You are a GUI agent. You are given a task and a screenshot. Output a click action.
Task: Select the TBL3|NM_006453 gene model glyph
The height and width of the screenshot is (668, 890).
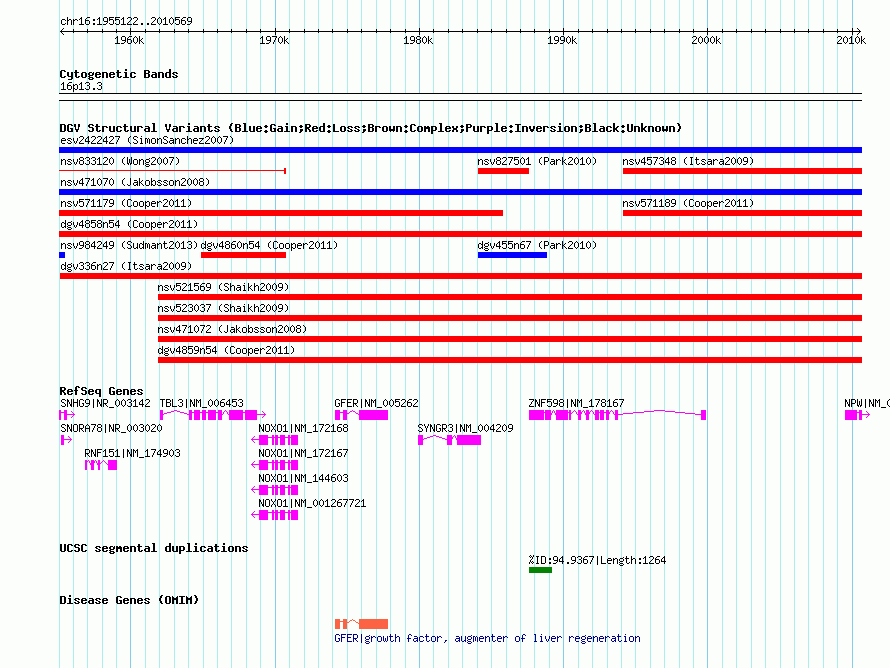coord(213,415)
